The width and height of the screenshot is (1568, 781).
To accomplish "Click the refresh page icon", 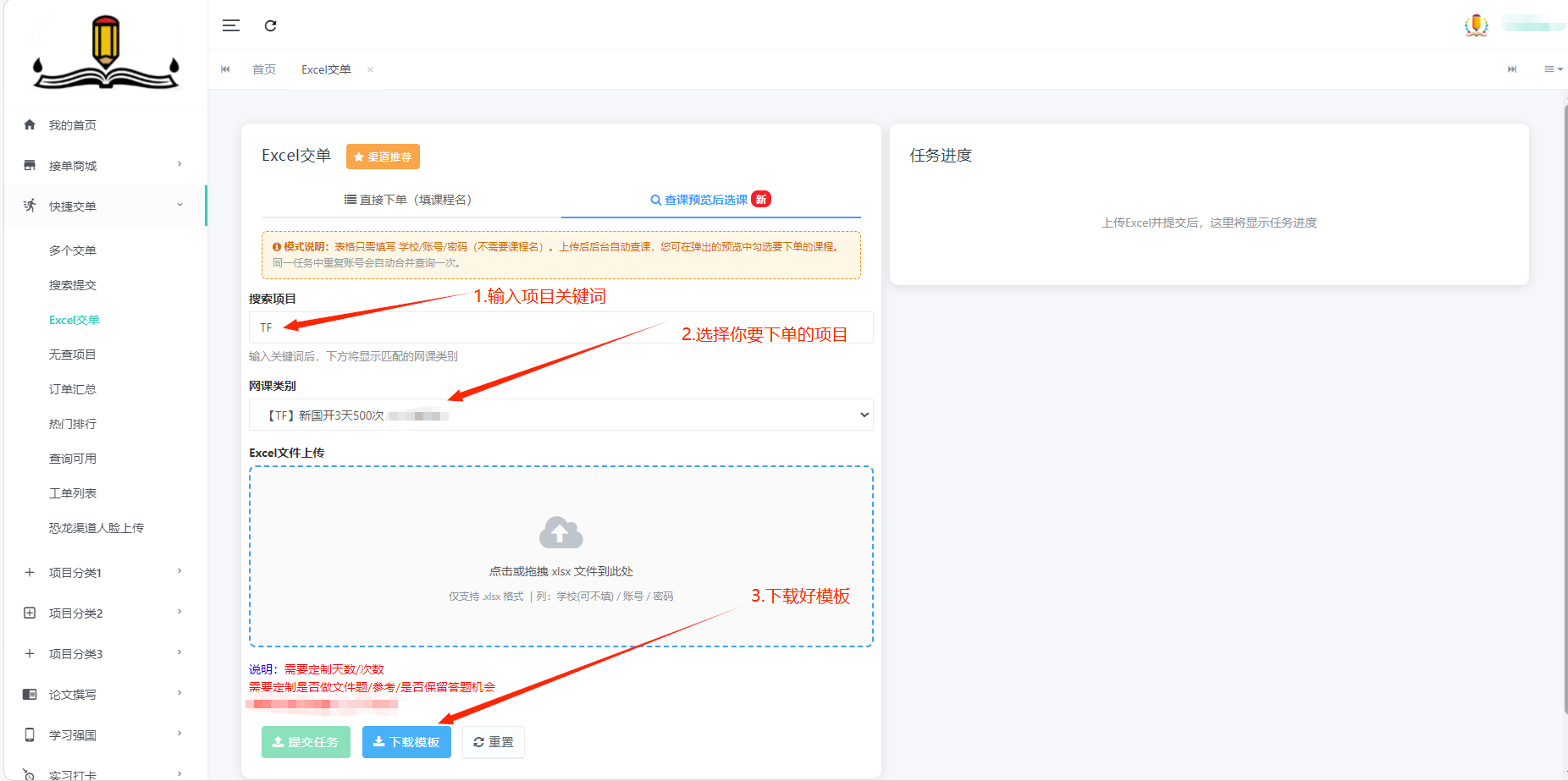I will 270,25.
